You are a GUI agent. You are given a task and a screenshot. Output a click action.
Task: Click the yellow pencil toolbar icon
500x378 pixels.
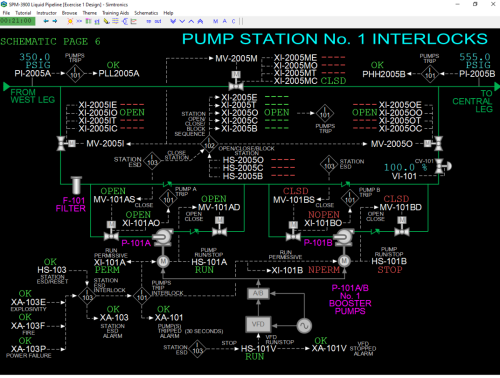tap(106, 21)
